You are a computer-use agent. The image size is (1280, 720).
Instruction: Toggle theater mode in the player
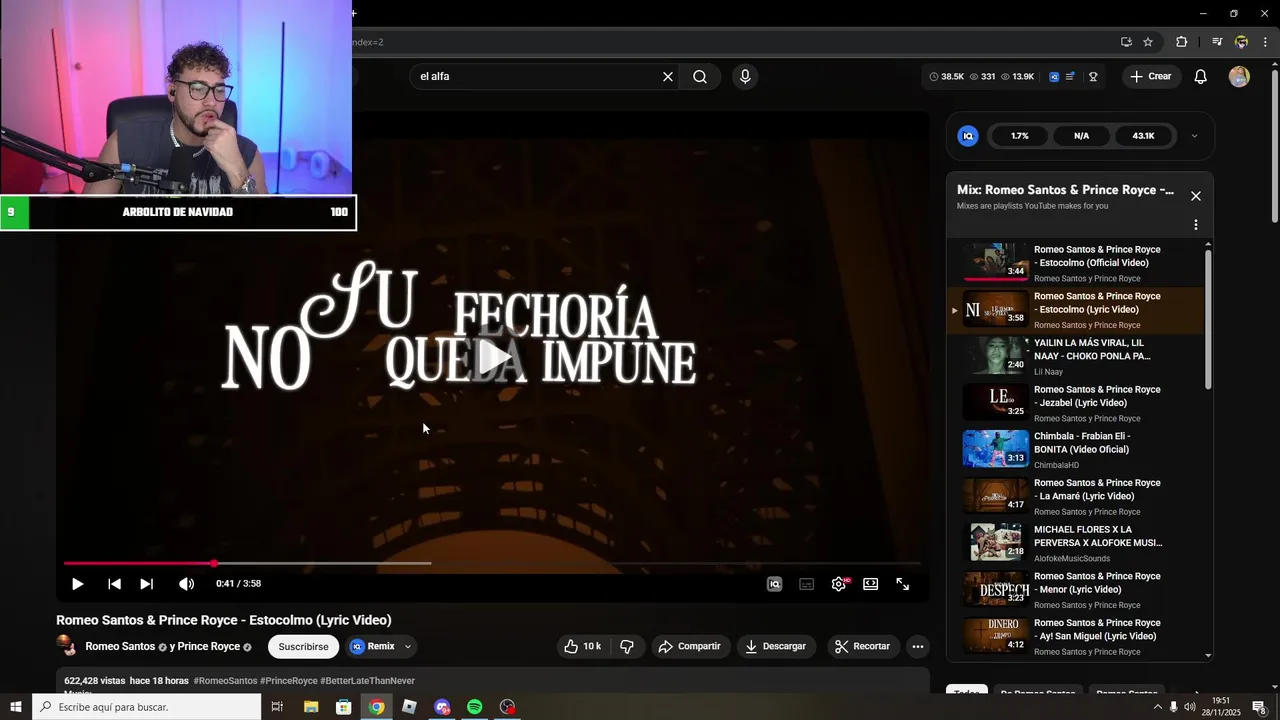point(871,584)
